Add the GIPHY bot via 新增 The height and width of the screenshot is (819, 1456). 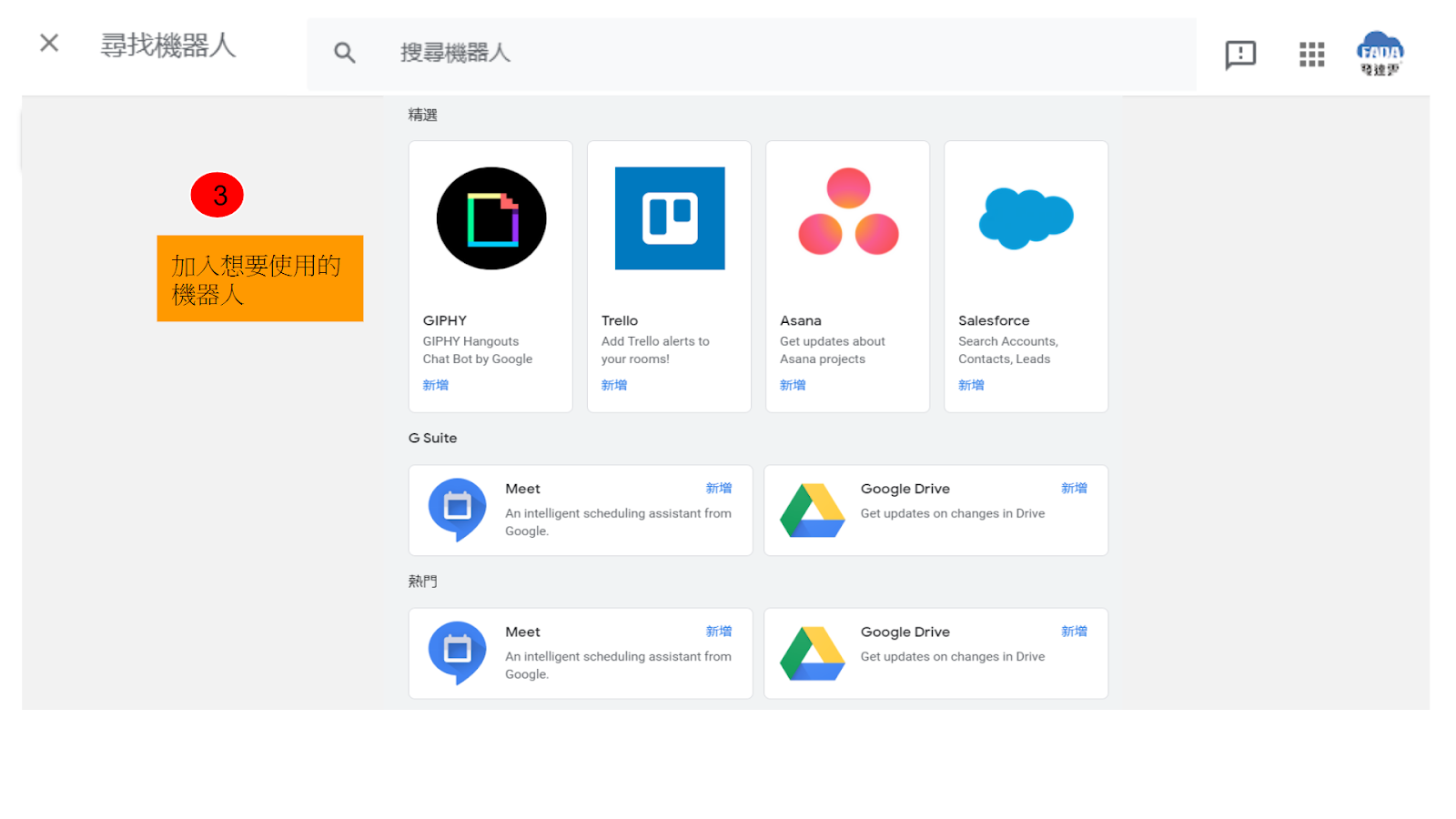436,385
